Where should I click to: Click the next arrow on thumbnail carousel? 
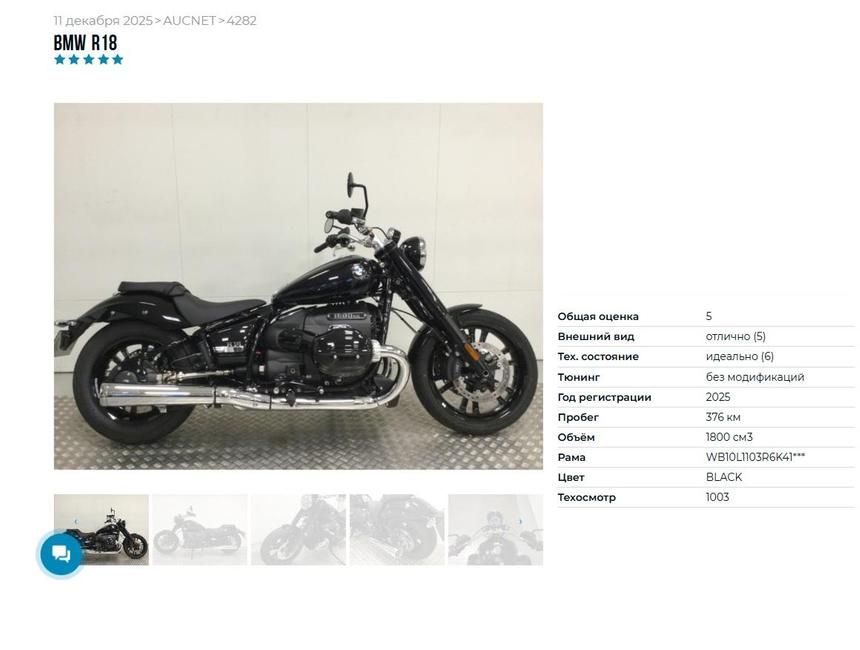pyautogui.click(x=520, y=521)
